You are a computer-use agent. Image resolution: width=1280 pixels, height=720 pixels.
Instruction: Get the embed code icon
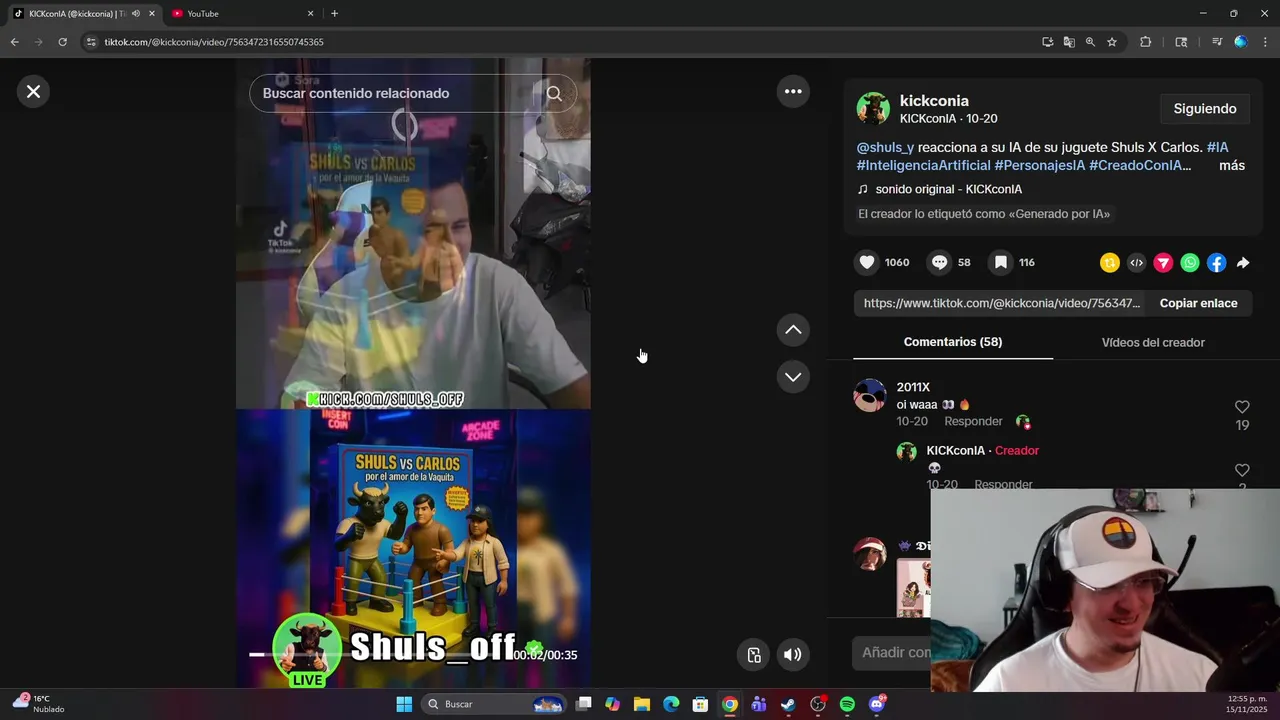tap(1137, 263)
